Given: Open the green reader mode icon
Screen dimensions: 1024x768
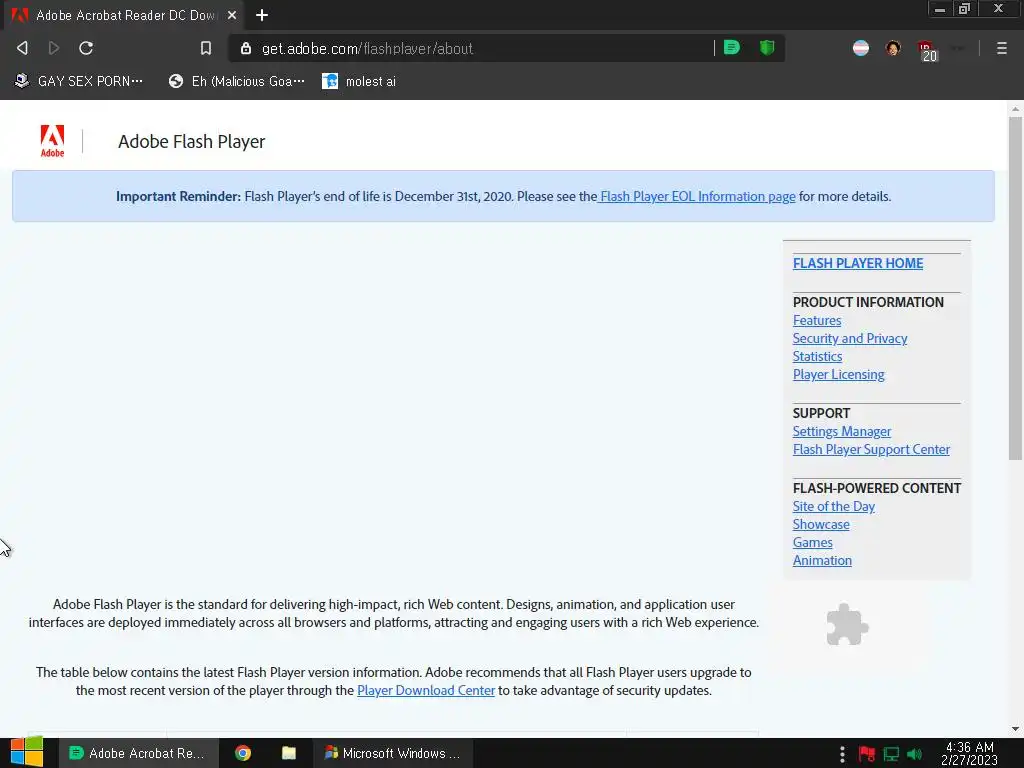Looking at the screenshot, I should point(732,48).
